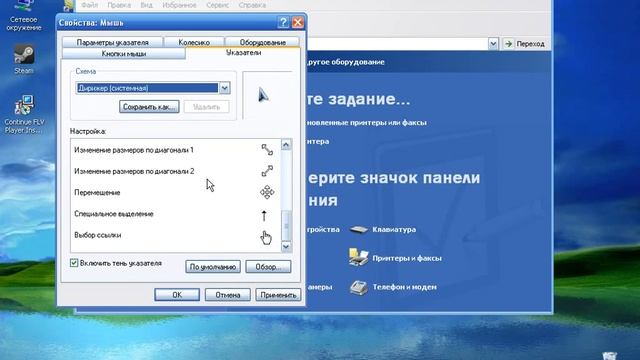Screen dimensions: 640x360
Task: Click the Переход button label
Action: click(530, 44)
